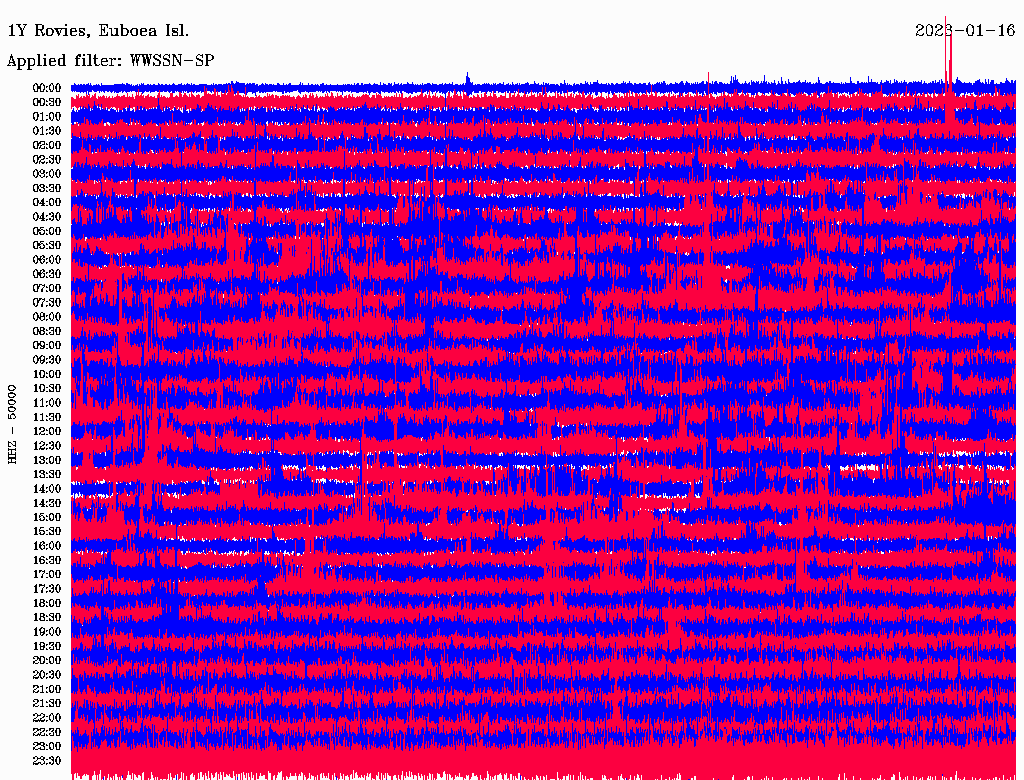
Task: Select the 04:30 time label
Action: tap(47, 216)
